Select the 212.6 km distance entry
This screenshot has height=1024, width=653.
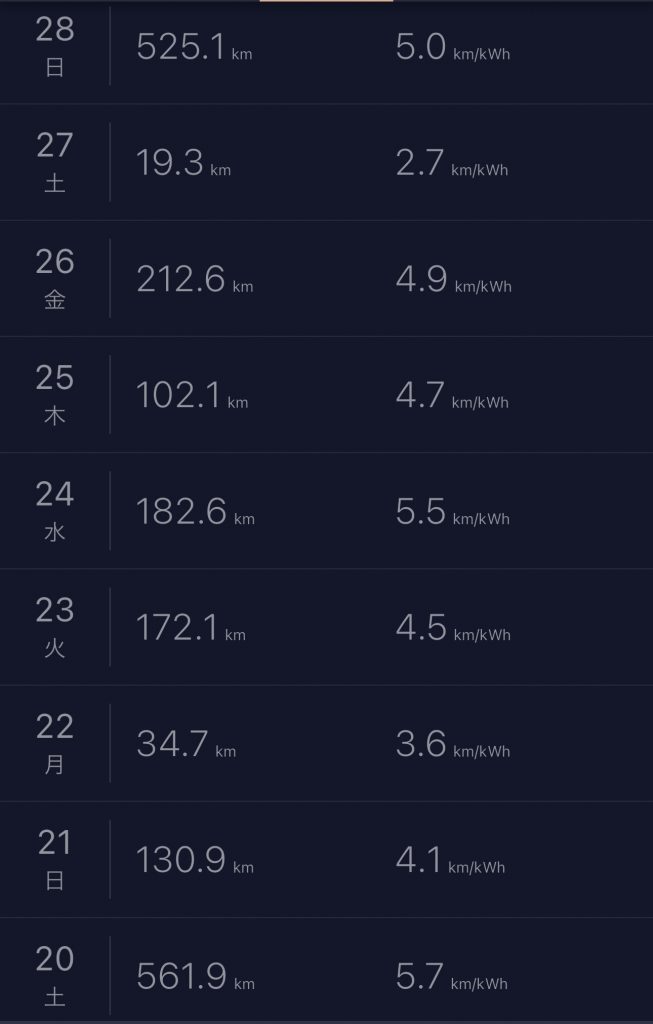click(195, 280)
